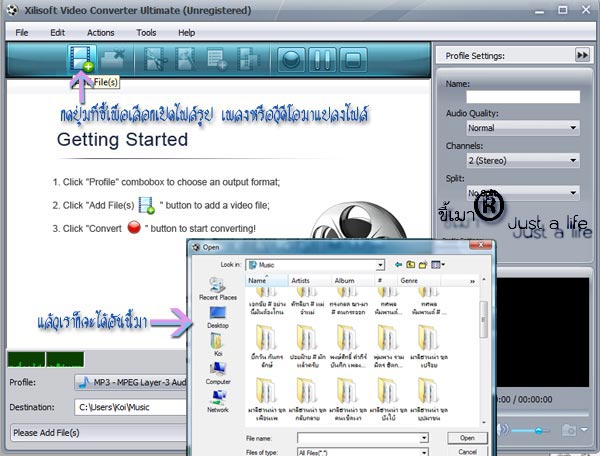This screenshot has width=600, height=456.
Task: Start converting with the round Convert button
Action: pos(291,60)
